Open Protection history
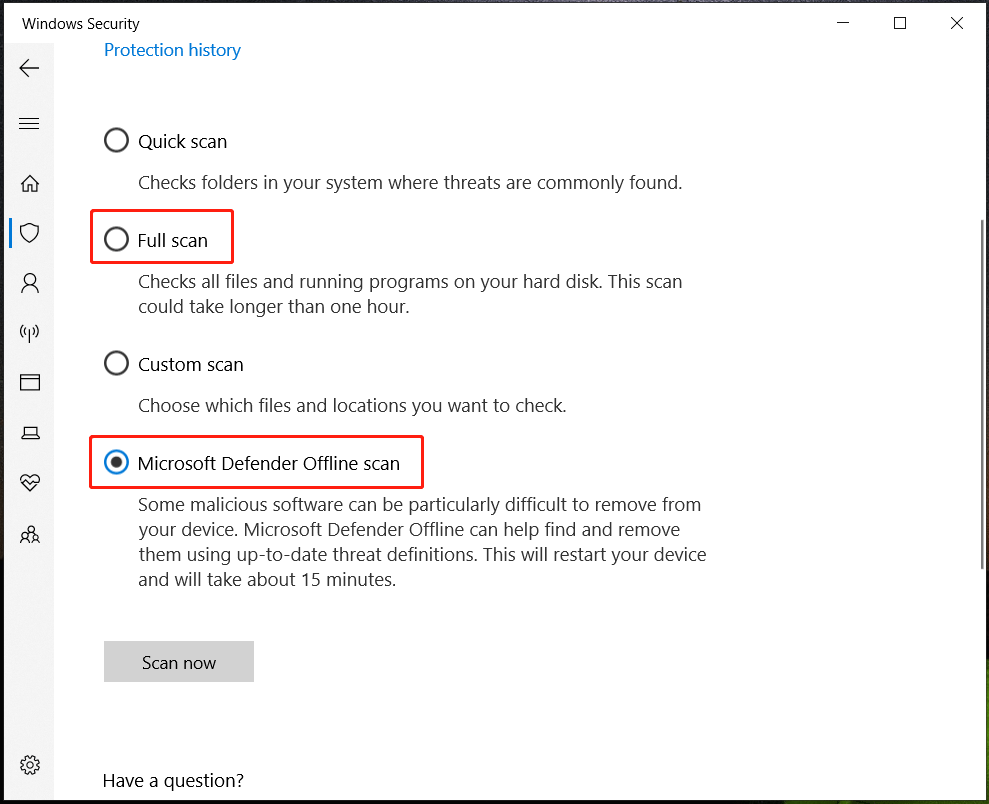The width and height of the screenshot is (989, 804). click(x=172, y=50)
